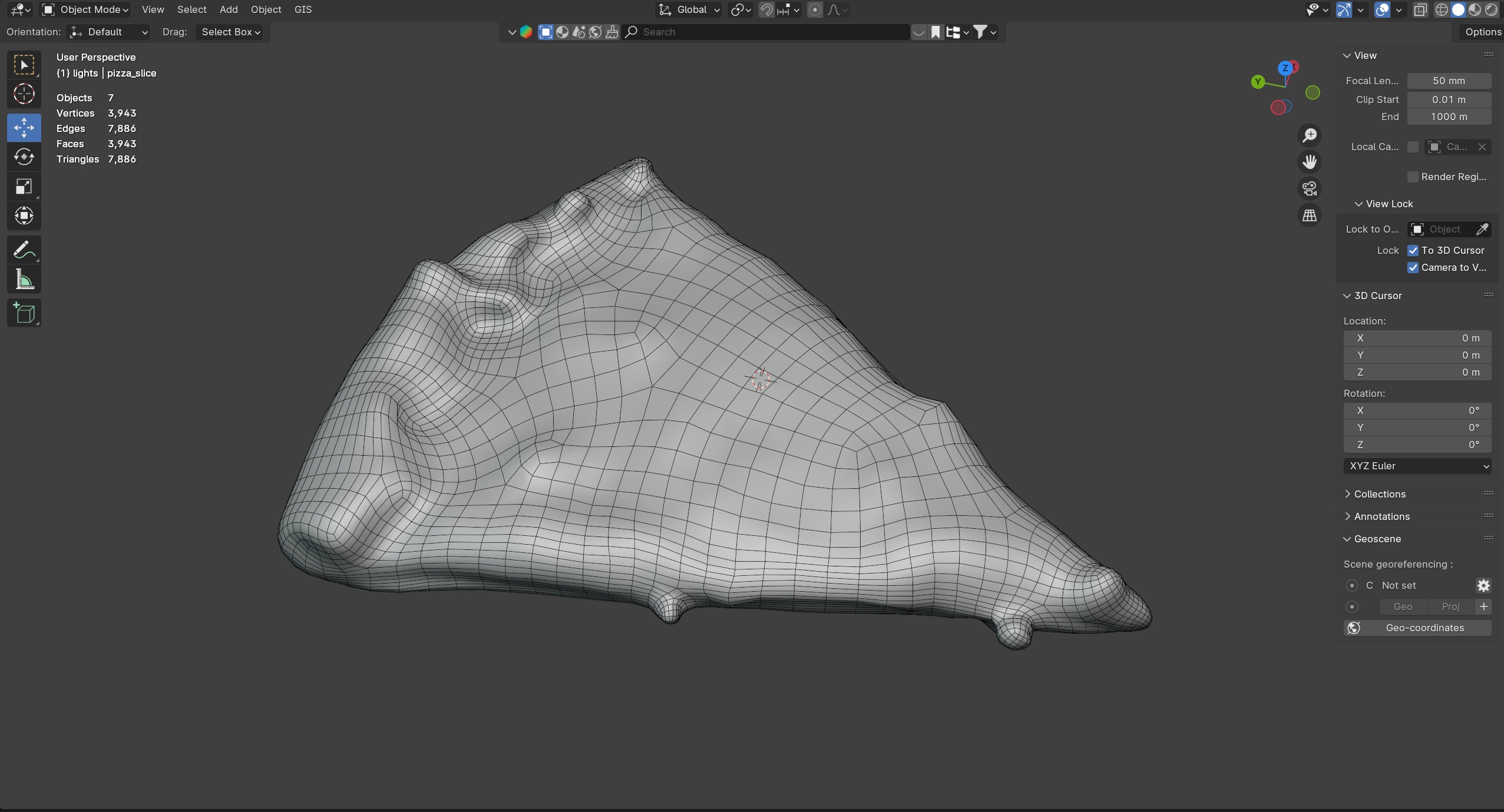Activate the Rotate tool
The width and height of the screenshot is (1504, 812).
tap(24, 157)
